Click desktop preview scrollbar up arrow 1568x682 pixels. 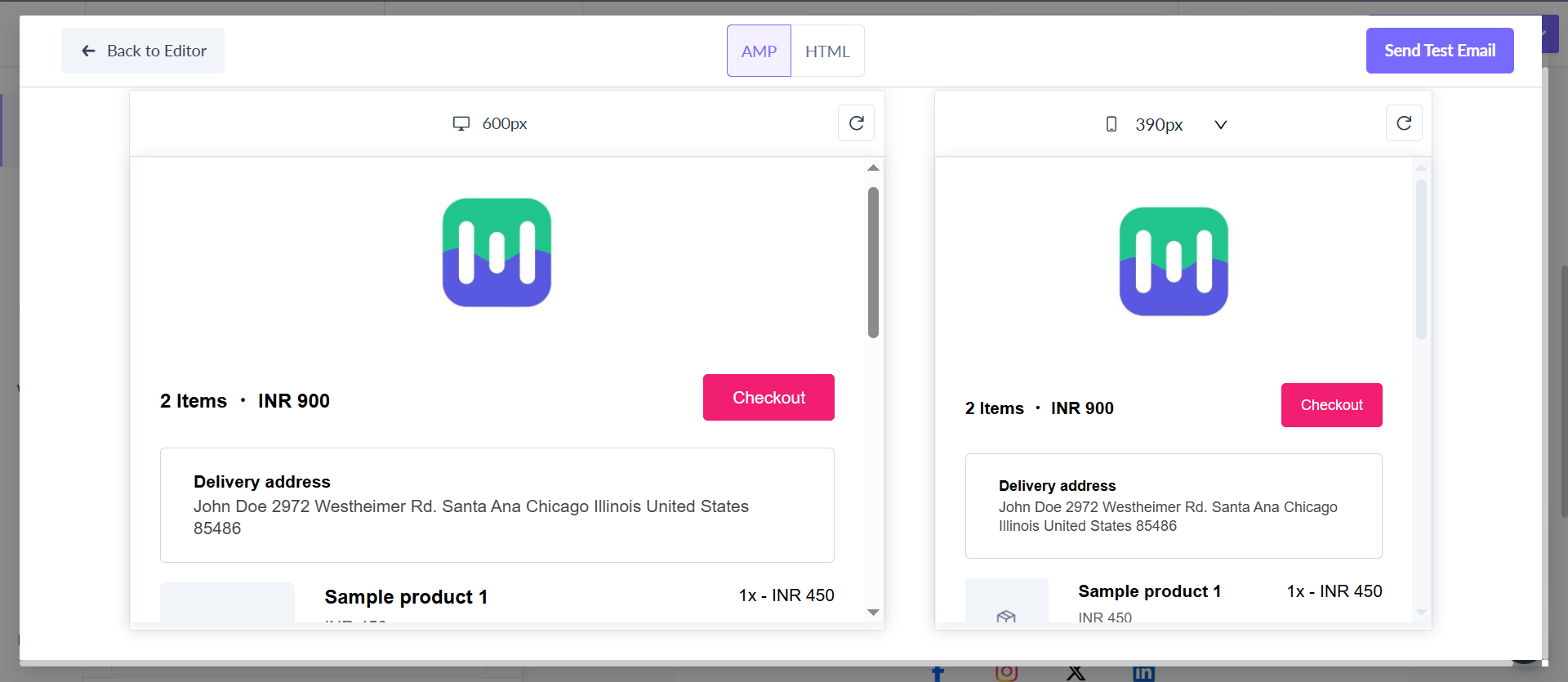[873, 167]
